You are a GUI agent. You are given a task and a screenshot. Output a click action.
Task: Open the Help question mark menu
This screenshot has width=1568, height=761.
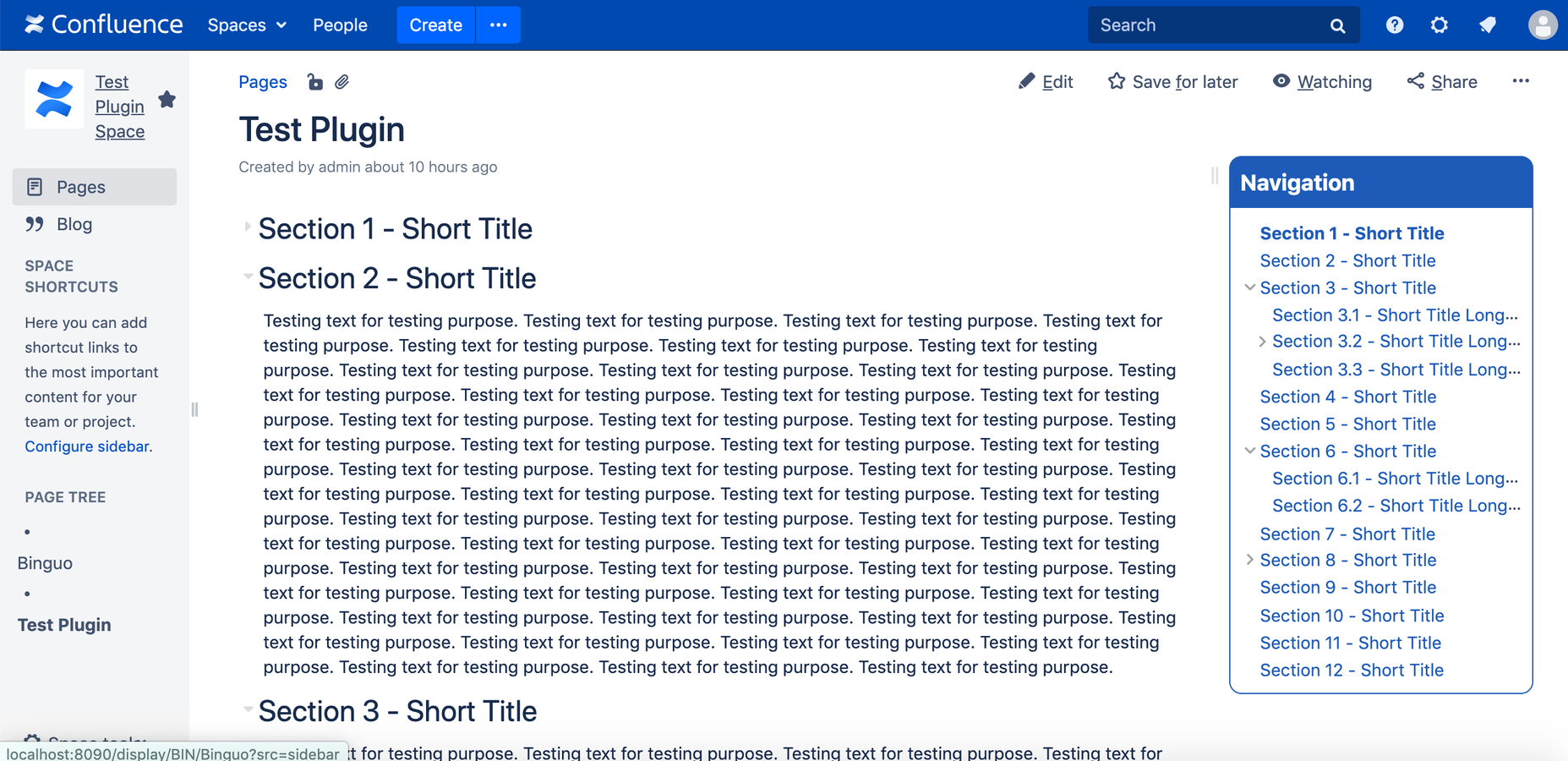tap(1395, 25)
